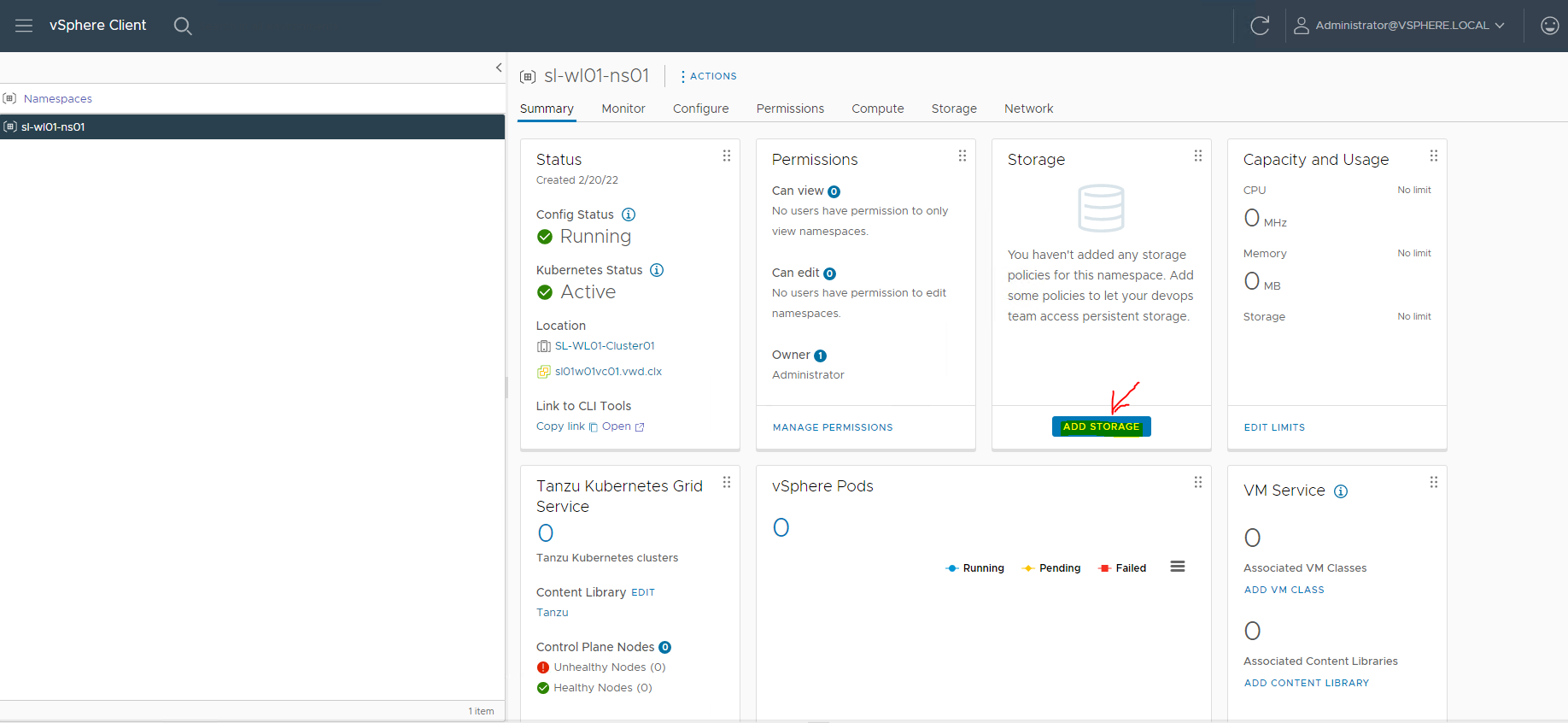Open the hamburger navigation menu

[x=24, y=26]
